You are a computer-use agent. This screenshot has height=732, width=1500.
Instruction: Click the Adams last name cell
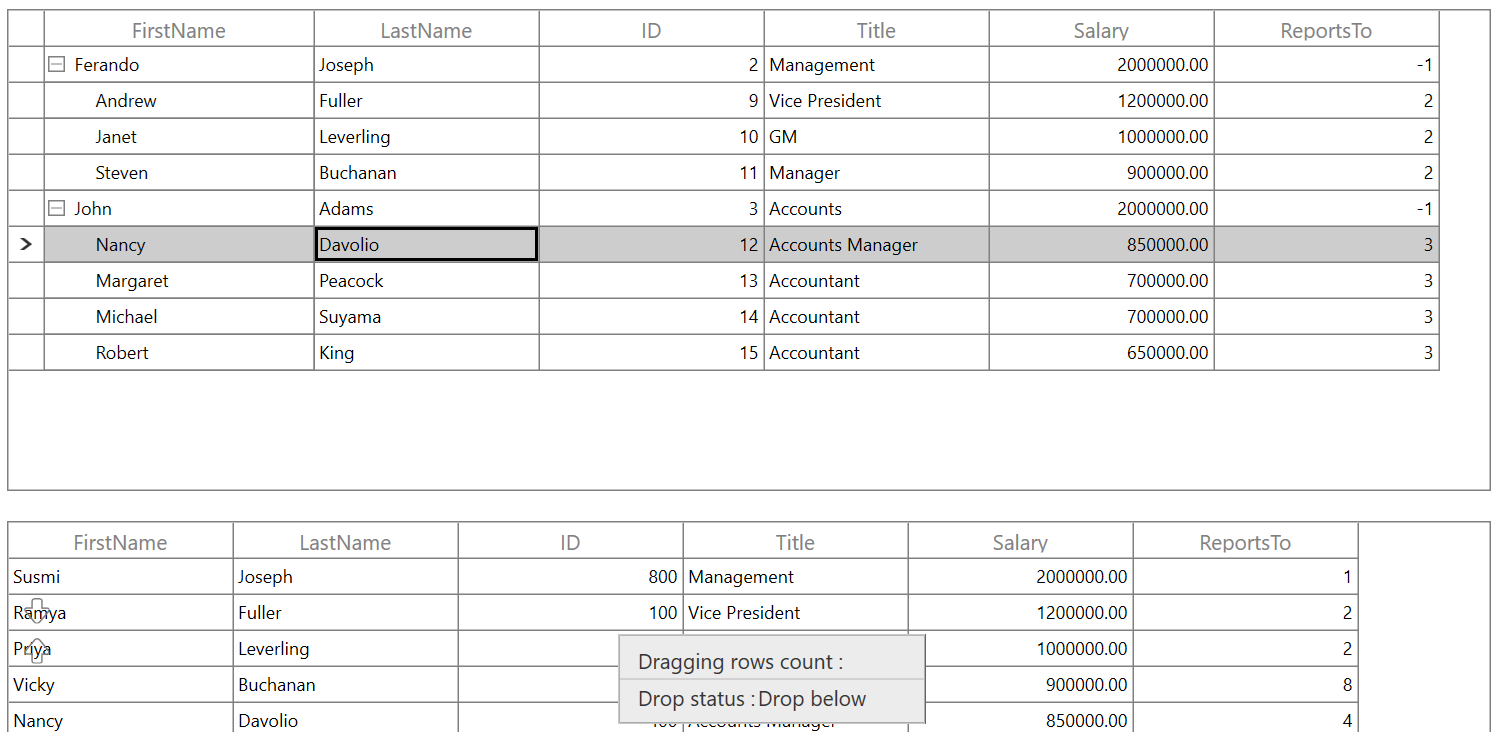pos(427,209)
